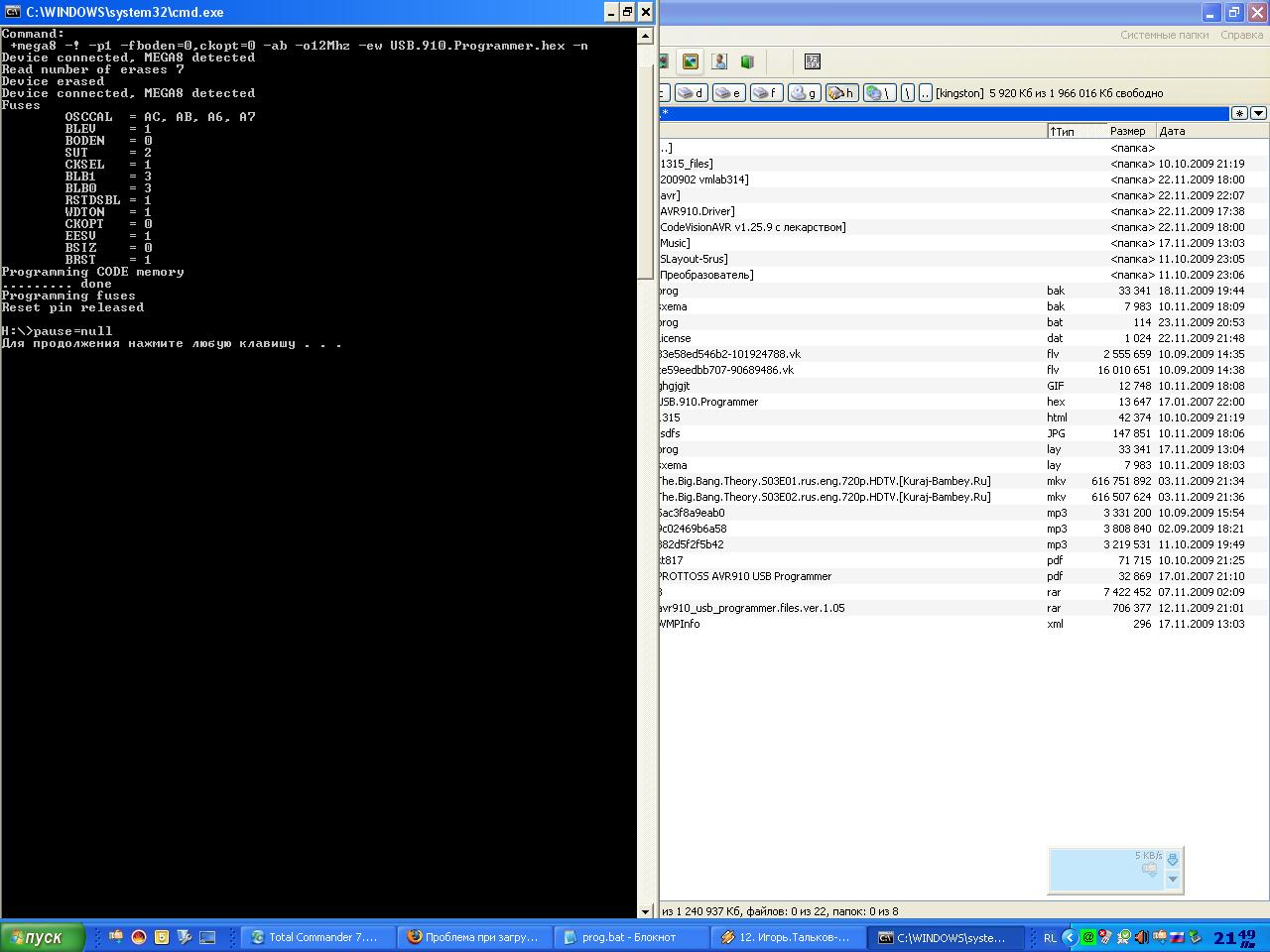Screen dimensions: 1270x952
Task: Open the Пуск start button
Action: click(x=38, y=937)
